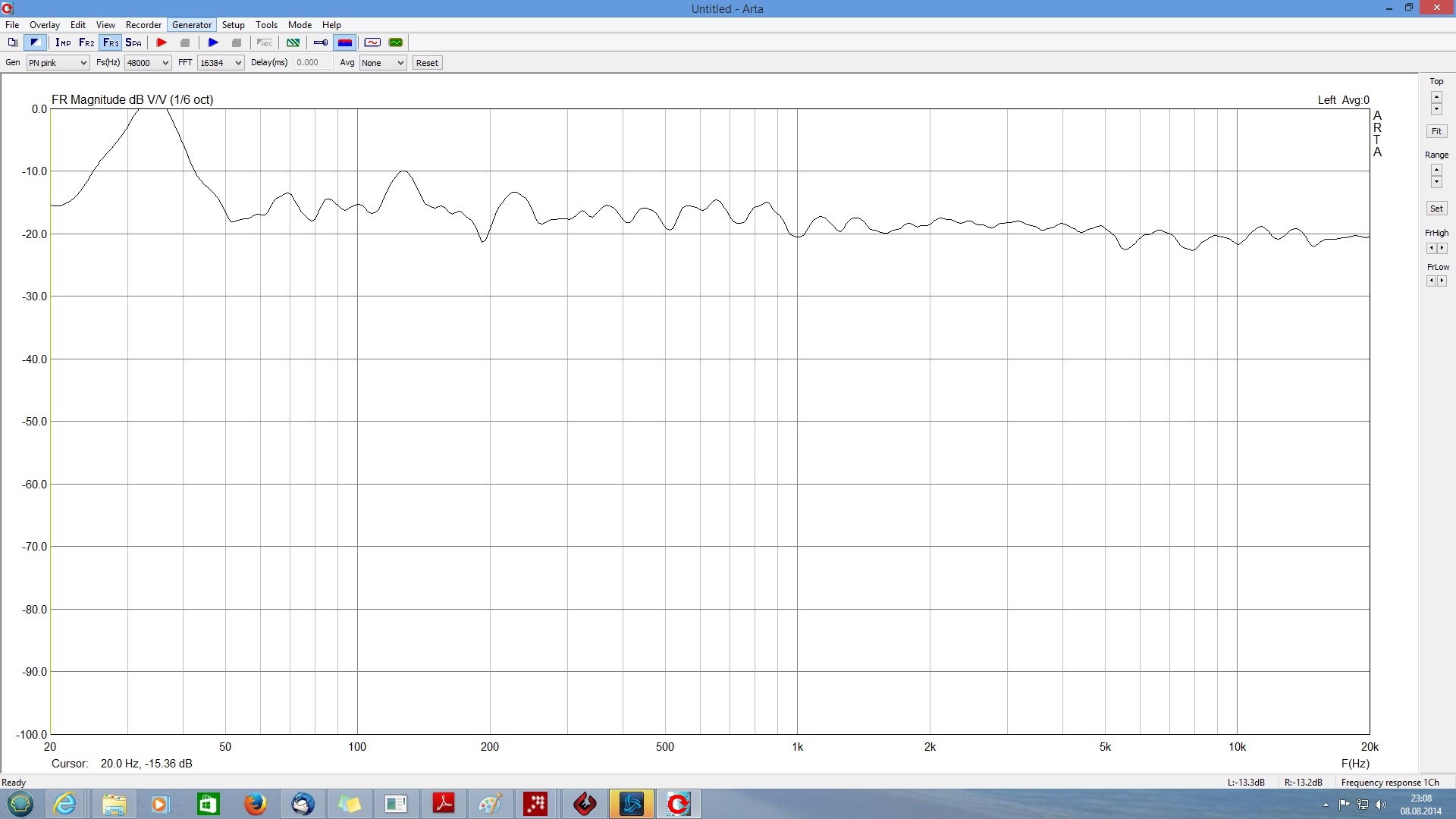Switch to Spa spectrum analyzer mode
The image size is (1456, 819).
pyautogui.click(x=133, y=42)
